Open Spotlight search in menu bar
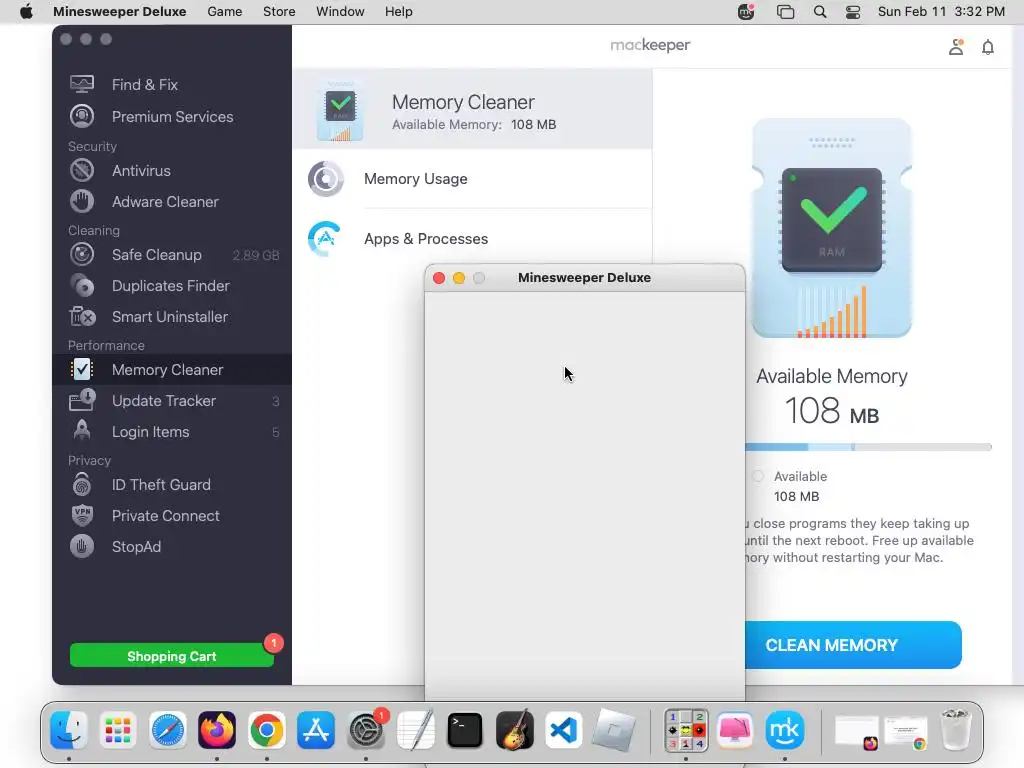The image size is (1024, 768). tap(820, 12)
